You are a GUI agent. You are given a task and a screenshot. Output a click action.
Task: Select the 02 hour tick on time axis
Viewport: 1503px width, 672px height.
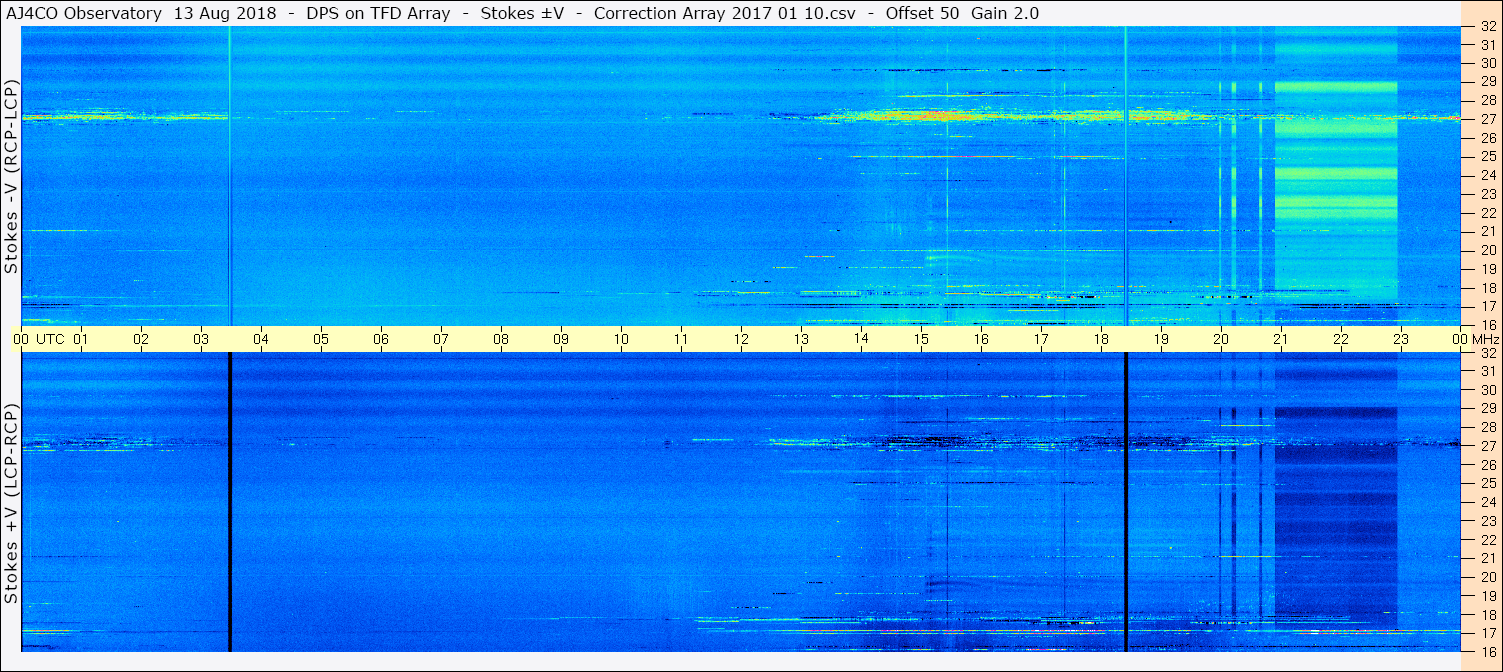(x=141, y=339)
